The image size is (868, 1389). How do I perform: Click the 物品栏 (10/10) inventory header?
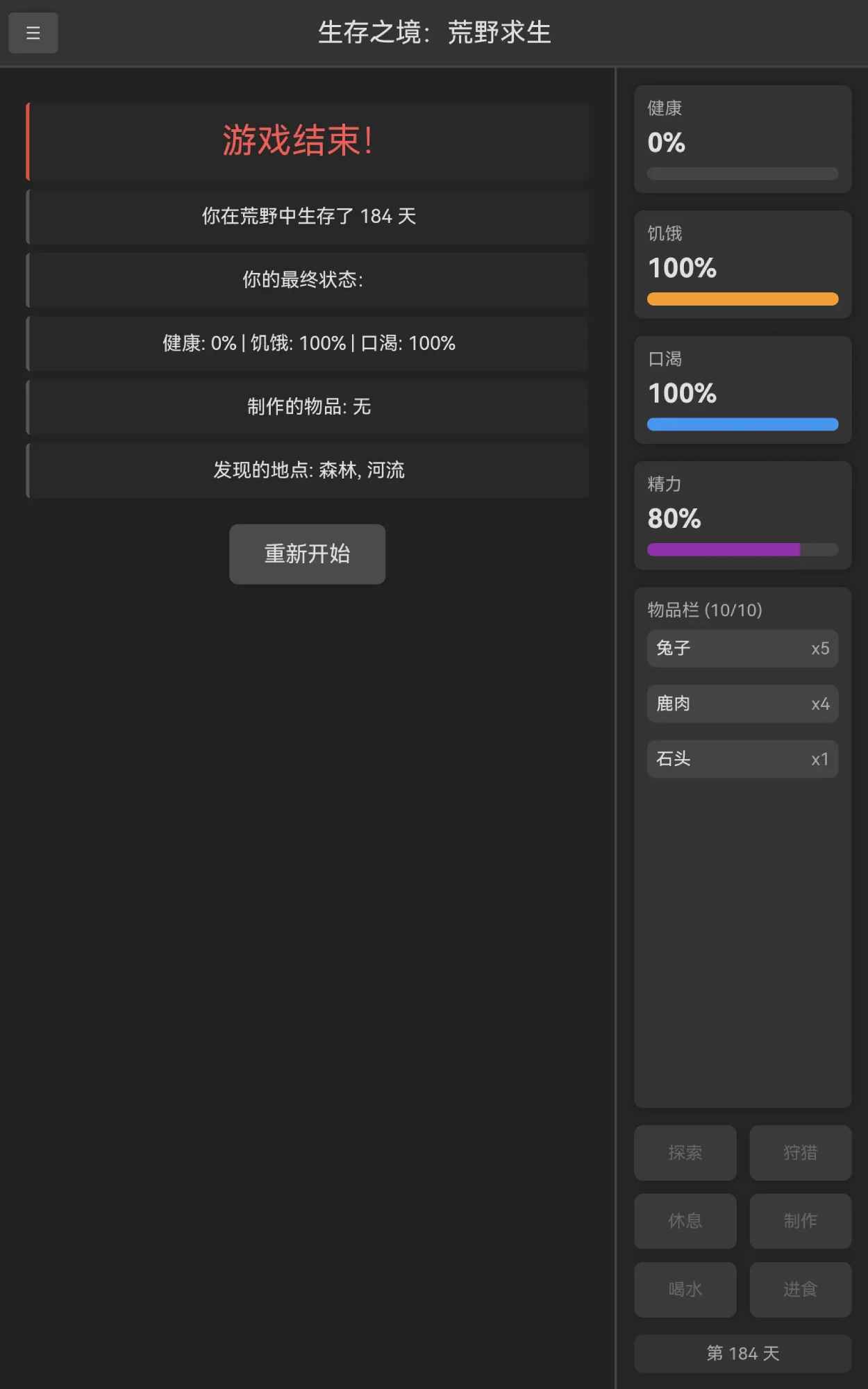[705, 610]
